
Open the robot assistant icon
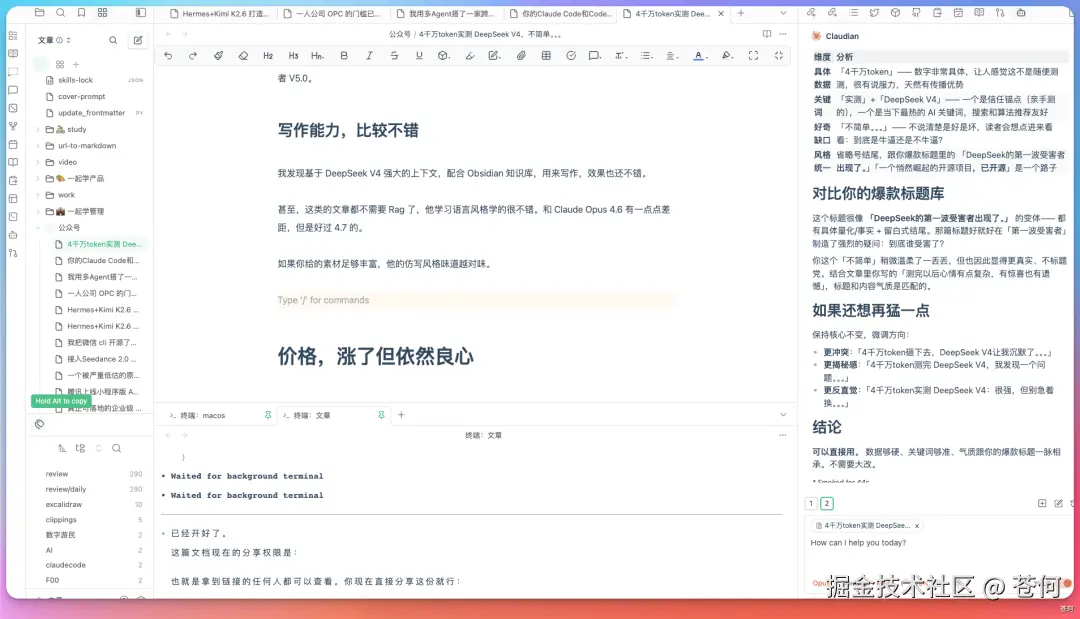pos(1021,12)
